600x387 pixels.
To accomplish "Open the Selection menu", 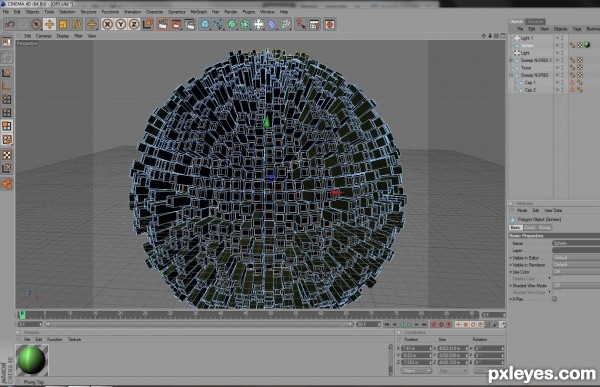I will (67, 12).
